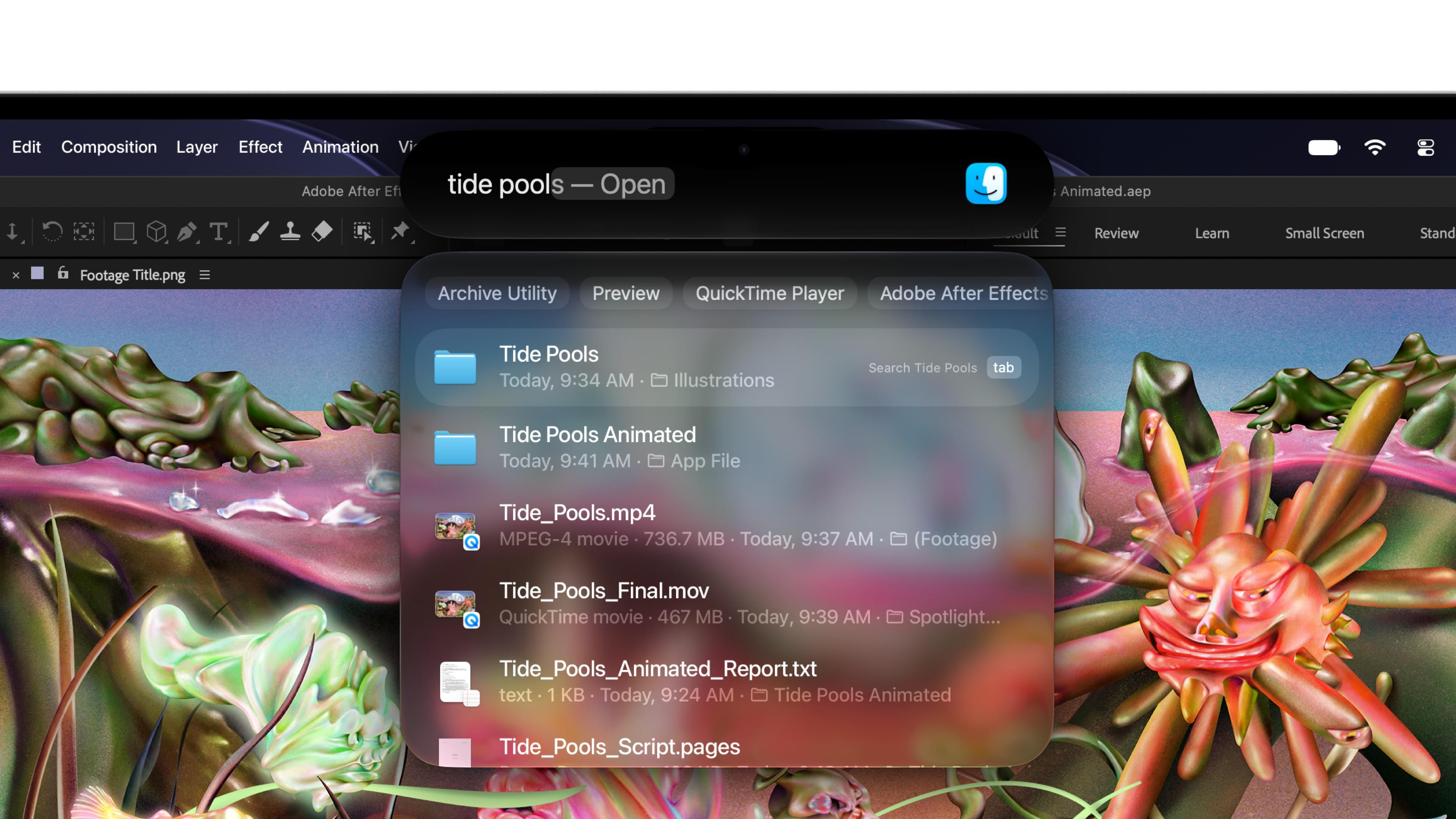Open the Animation menu
This screenshot has height=819, width=1456.
point(340,147)
